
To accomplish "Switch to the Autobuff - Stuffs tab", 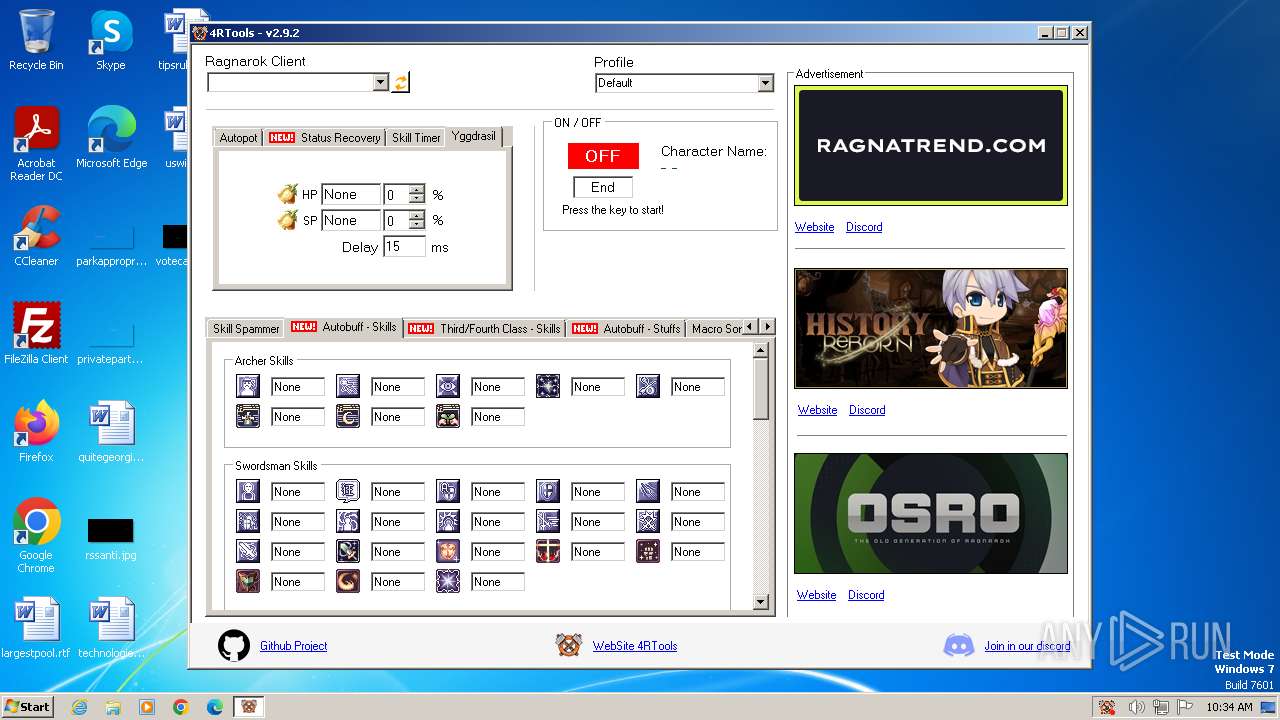I will point(626,329).
